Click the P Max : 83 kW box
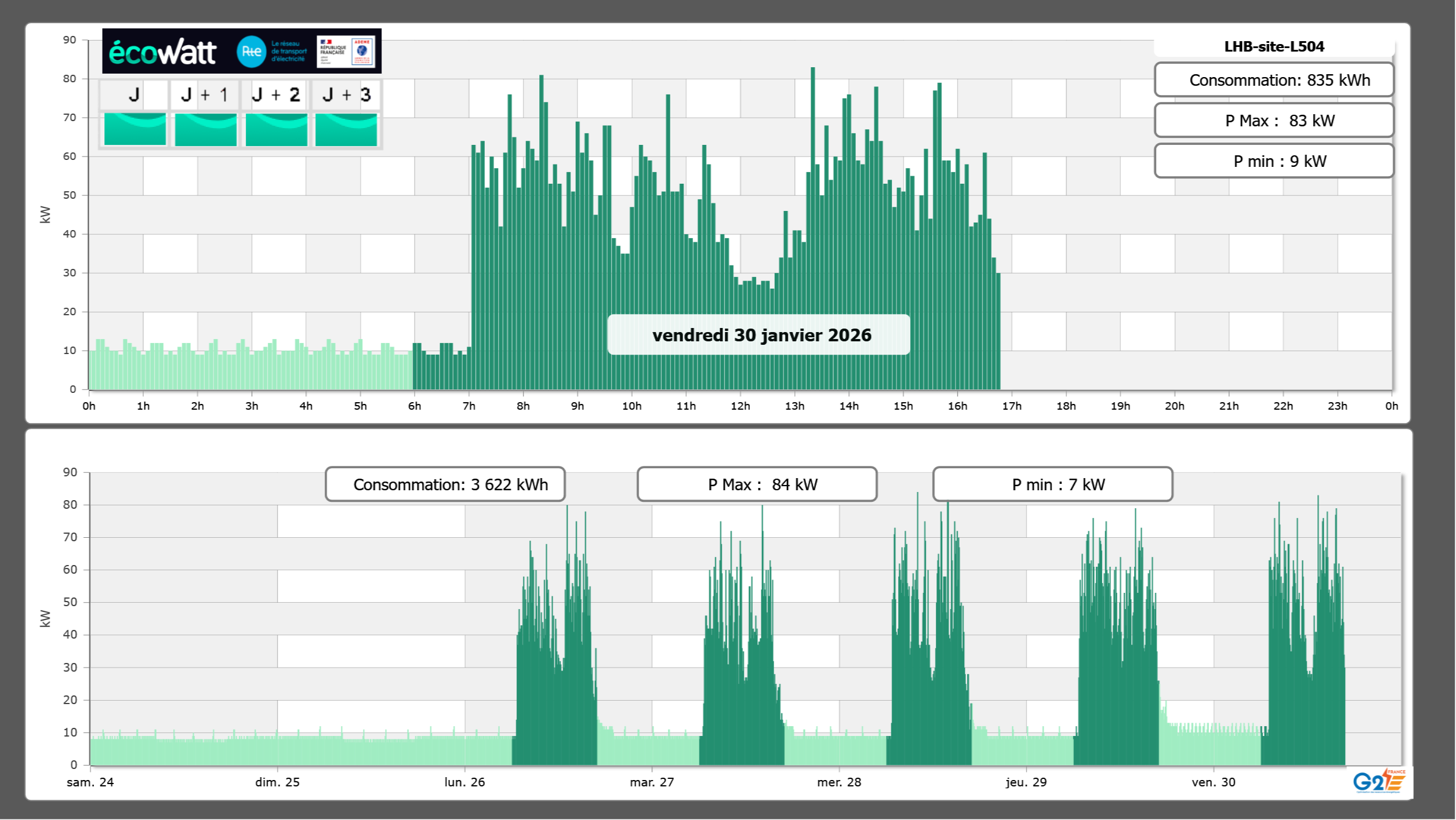 tap(1273, 121)
